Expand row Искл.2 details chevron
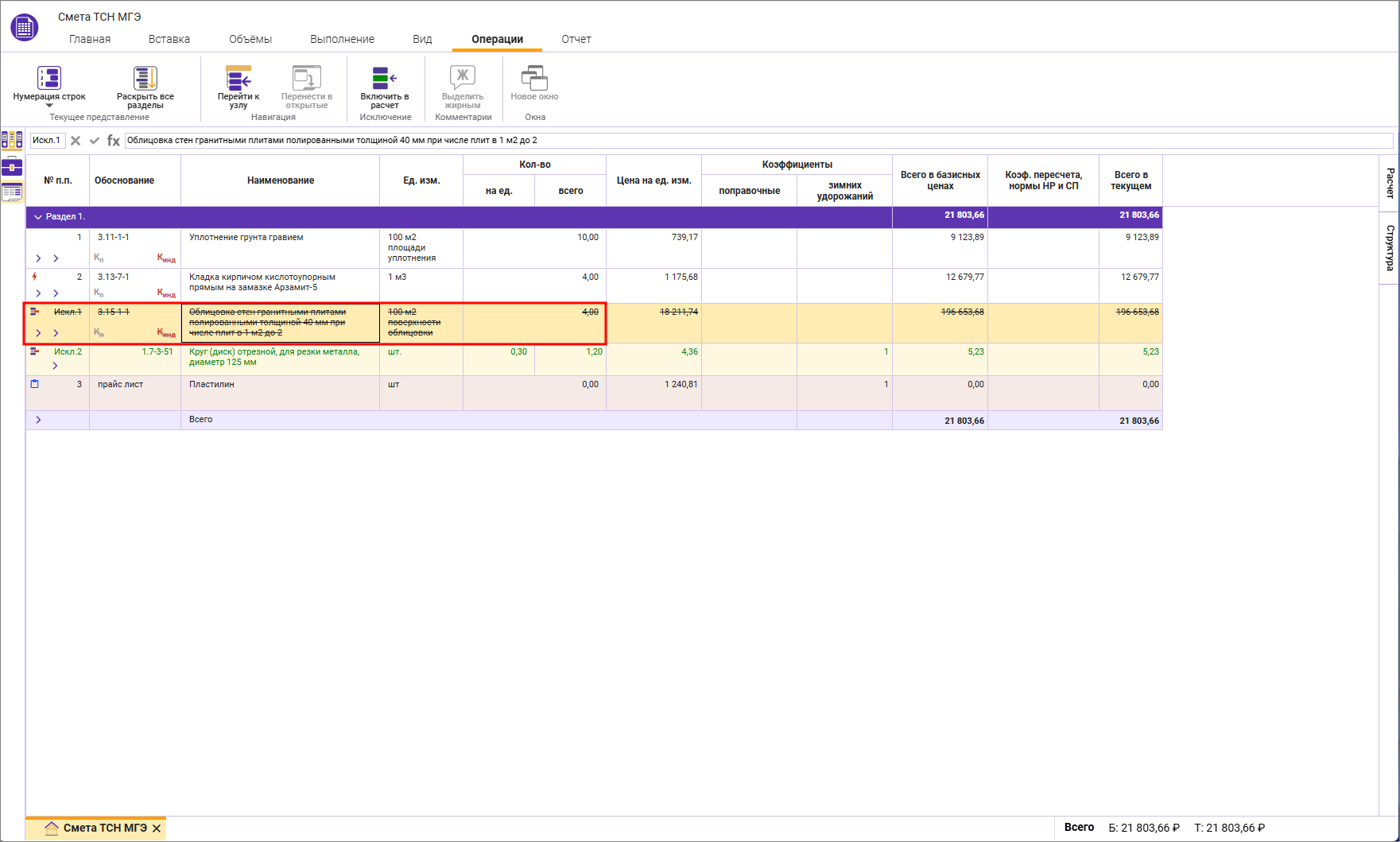1400x842 pixels. pyautogui.click(x=55, y=366)
